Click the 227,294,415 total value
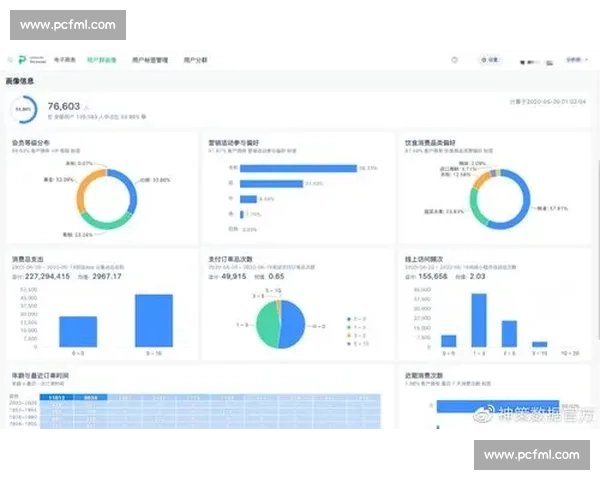600x480 pixels. pyautogui.click(x=47, y=276)
